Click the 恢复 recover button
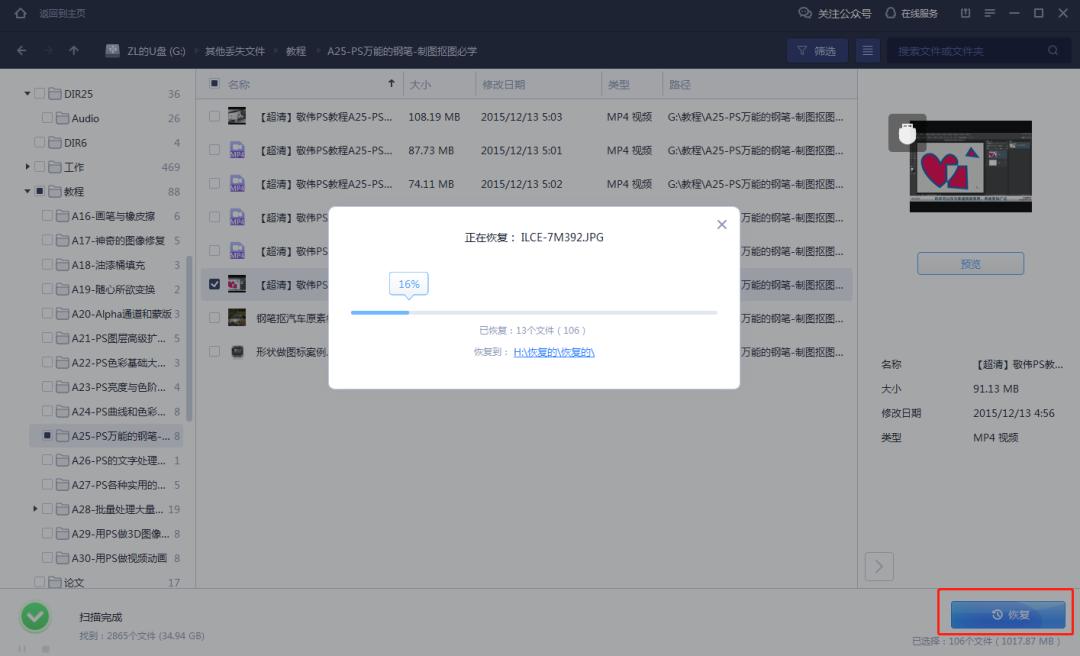1080x656 pixels. pyautogui.click(x=1008, y=615)
